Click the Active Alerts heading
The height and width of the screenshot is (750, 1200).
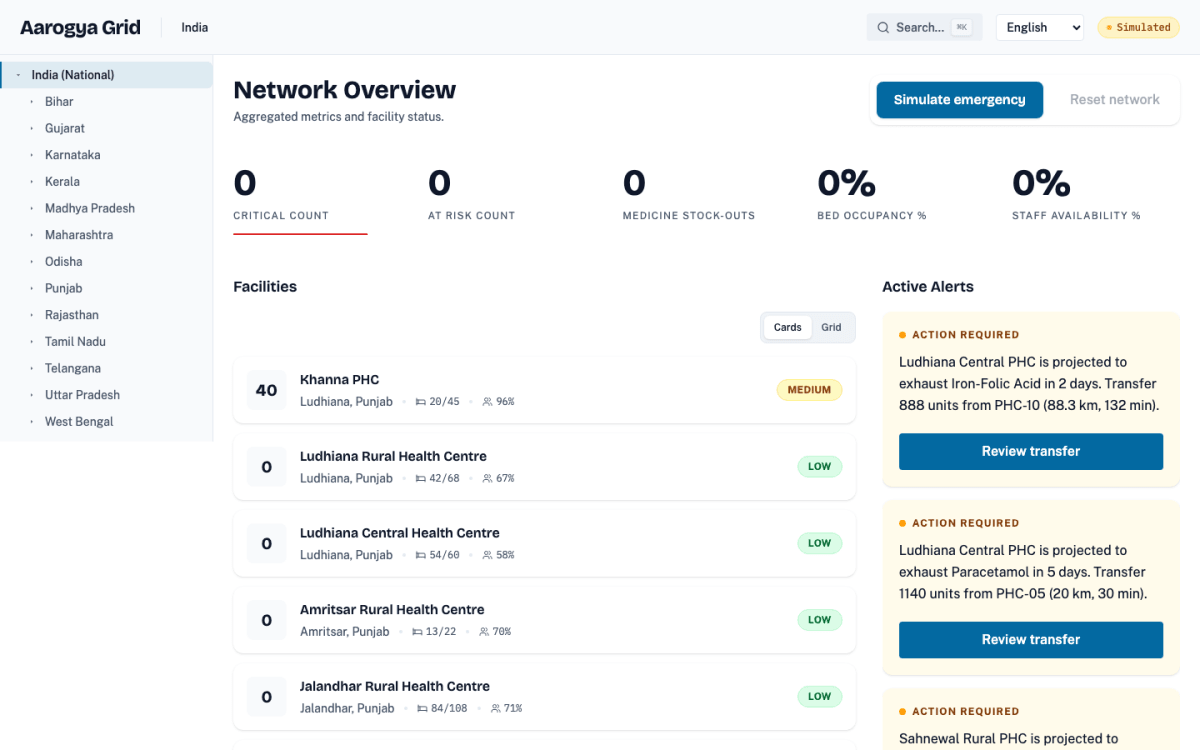(x=928, y=287)
